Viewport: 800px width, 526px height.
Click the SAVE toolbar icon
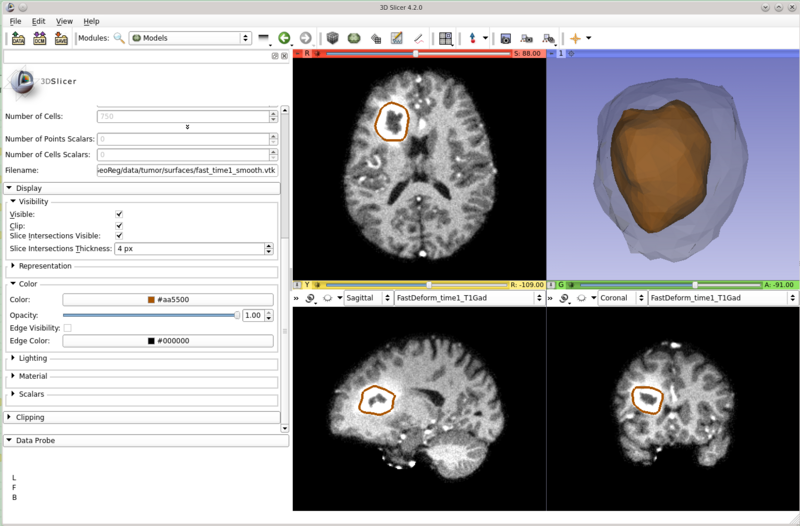coord(62,39)
